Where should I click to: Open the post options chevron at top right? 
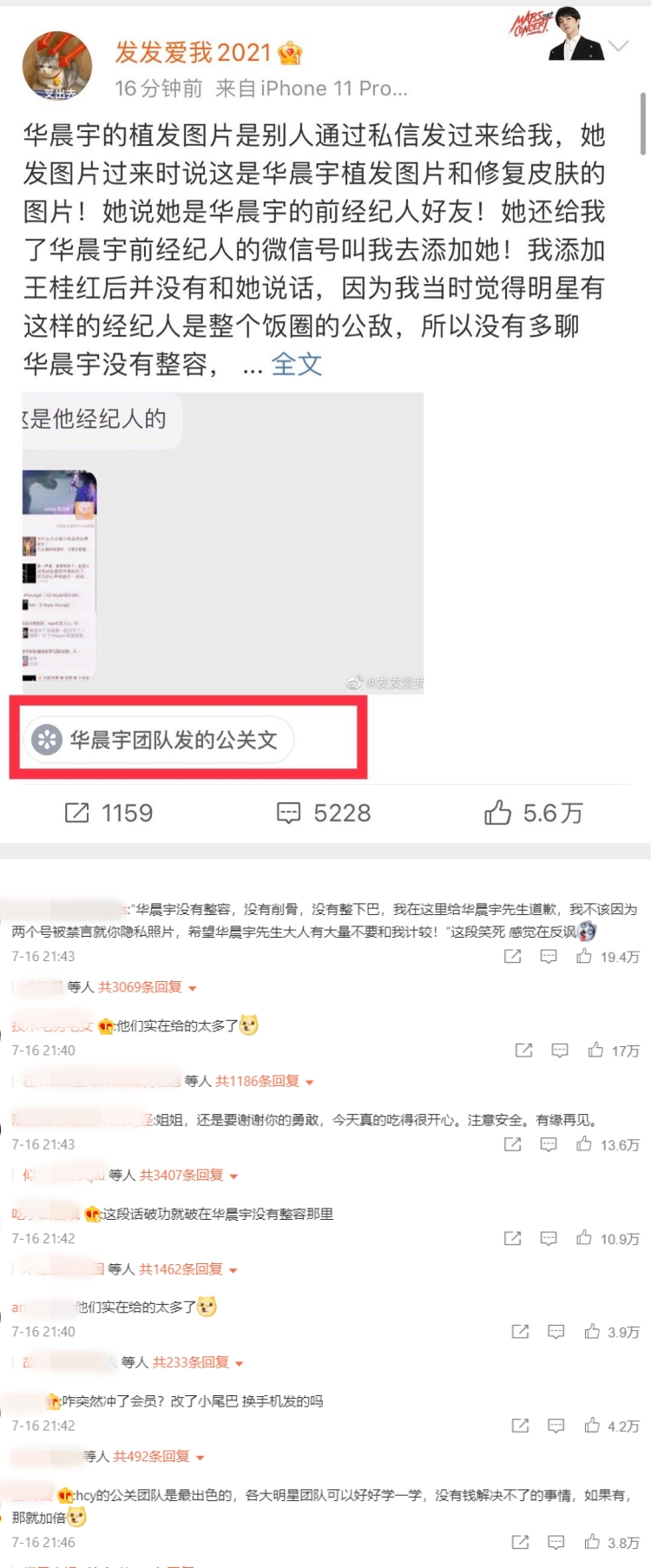[x=619, y=45]
